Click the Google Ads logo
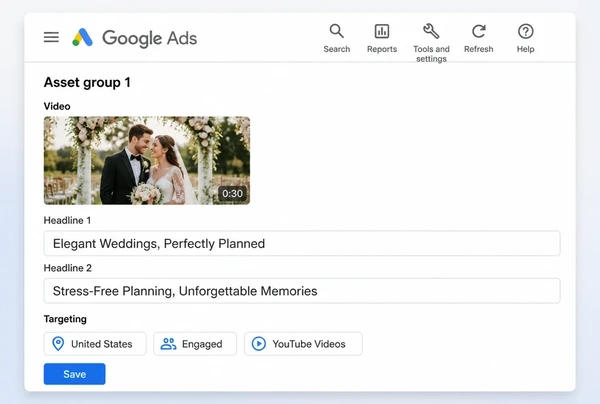 [x=83, y=37]
